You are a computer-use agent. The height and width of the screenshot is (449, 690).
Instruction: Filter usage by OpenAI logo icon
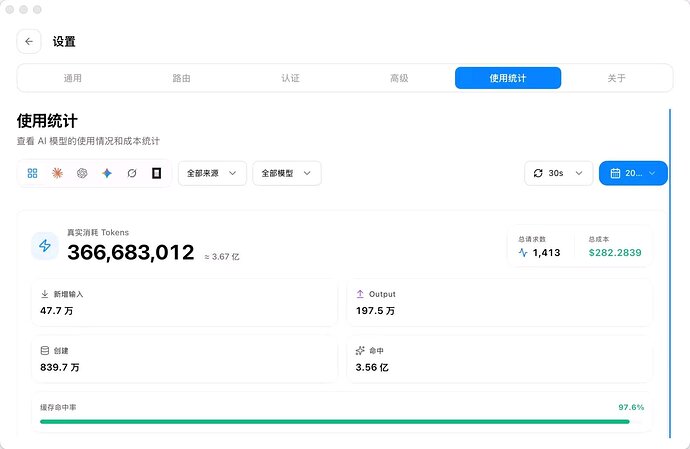click(x=82, y=173)
